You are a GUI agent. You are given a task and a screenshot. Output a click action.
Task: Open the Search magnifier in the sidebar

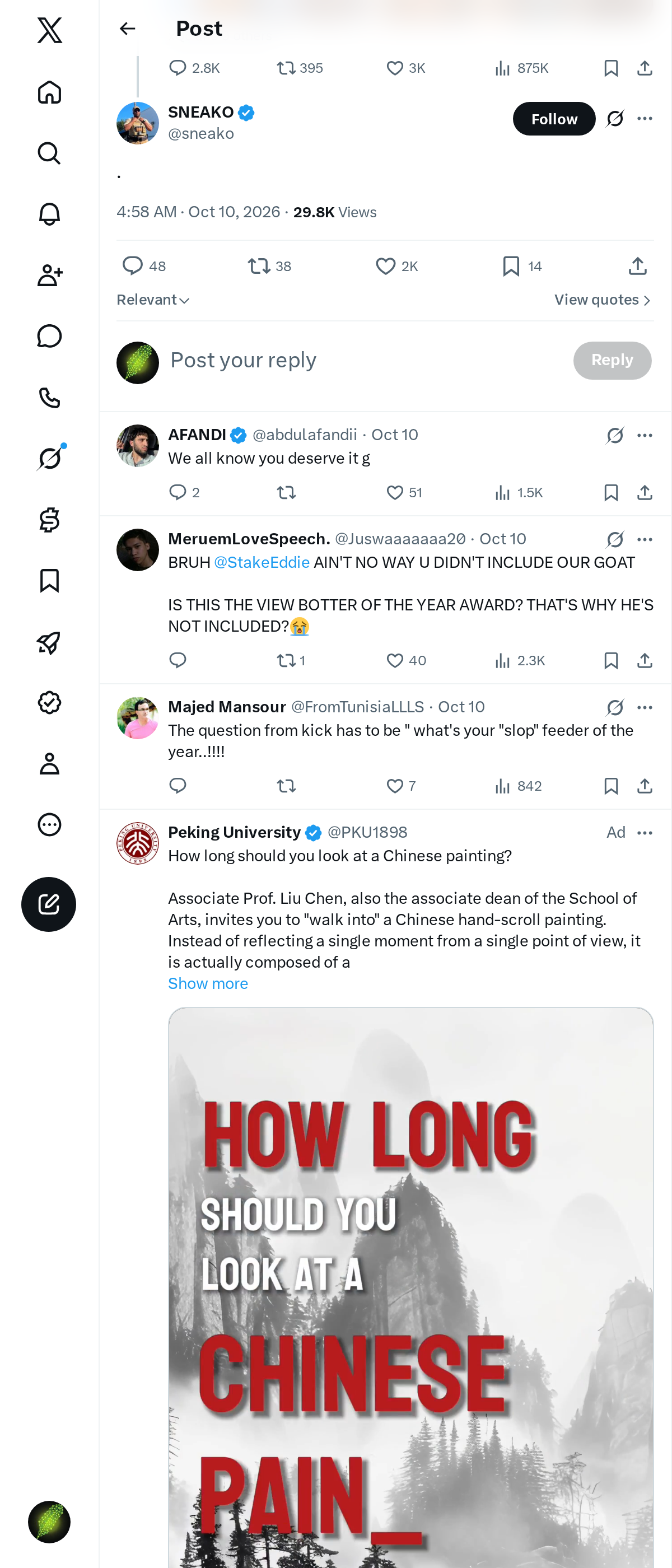pyautogui.click(x=49, y=153)
